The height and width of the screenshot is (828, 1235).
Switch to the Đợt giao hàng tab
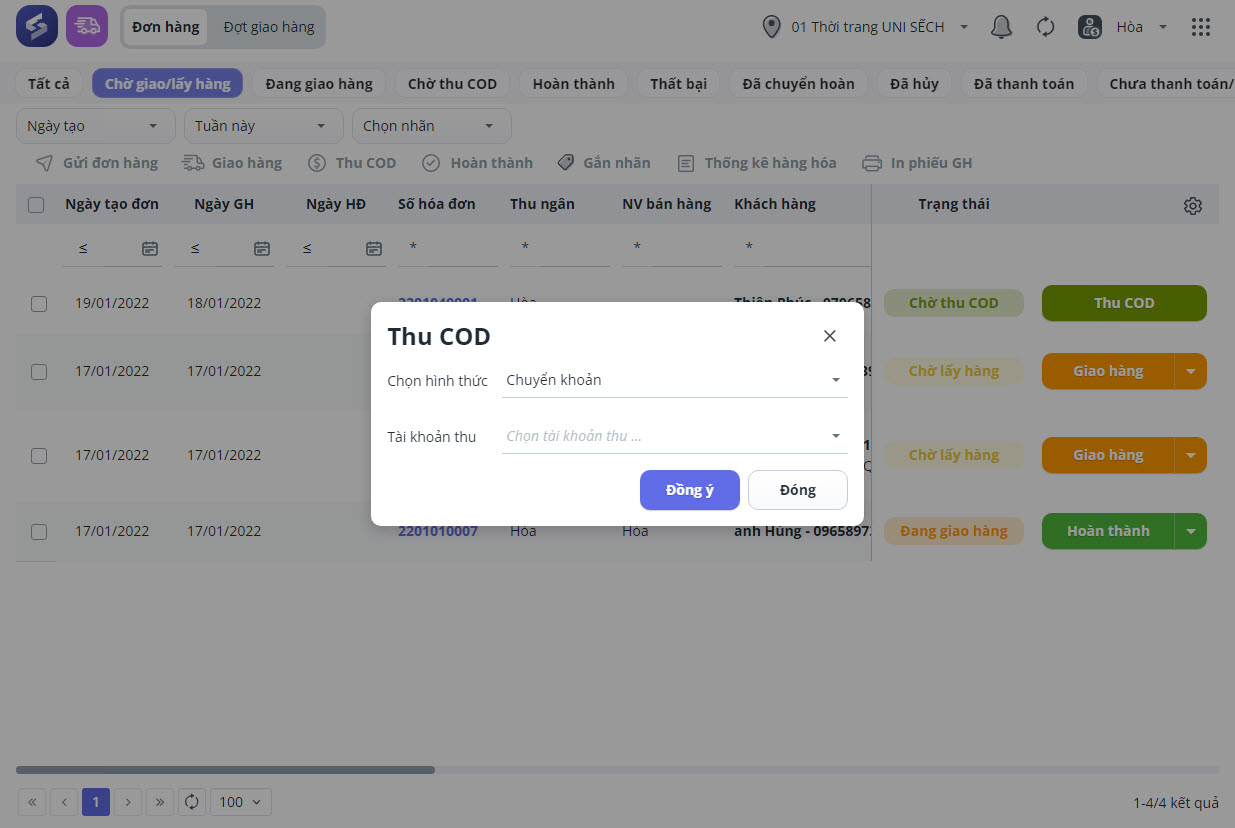269,27
